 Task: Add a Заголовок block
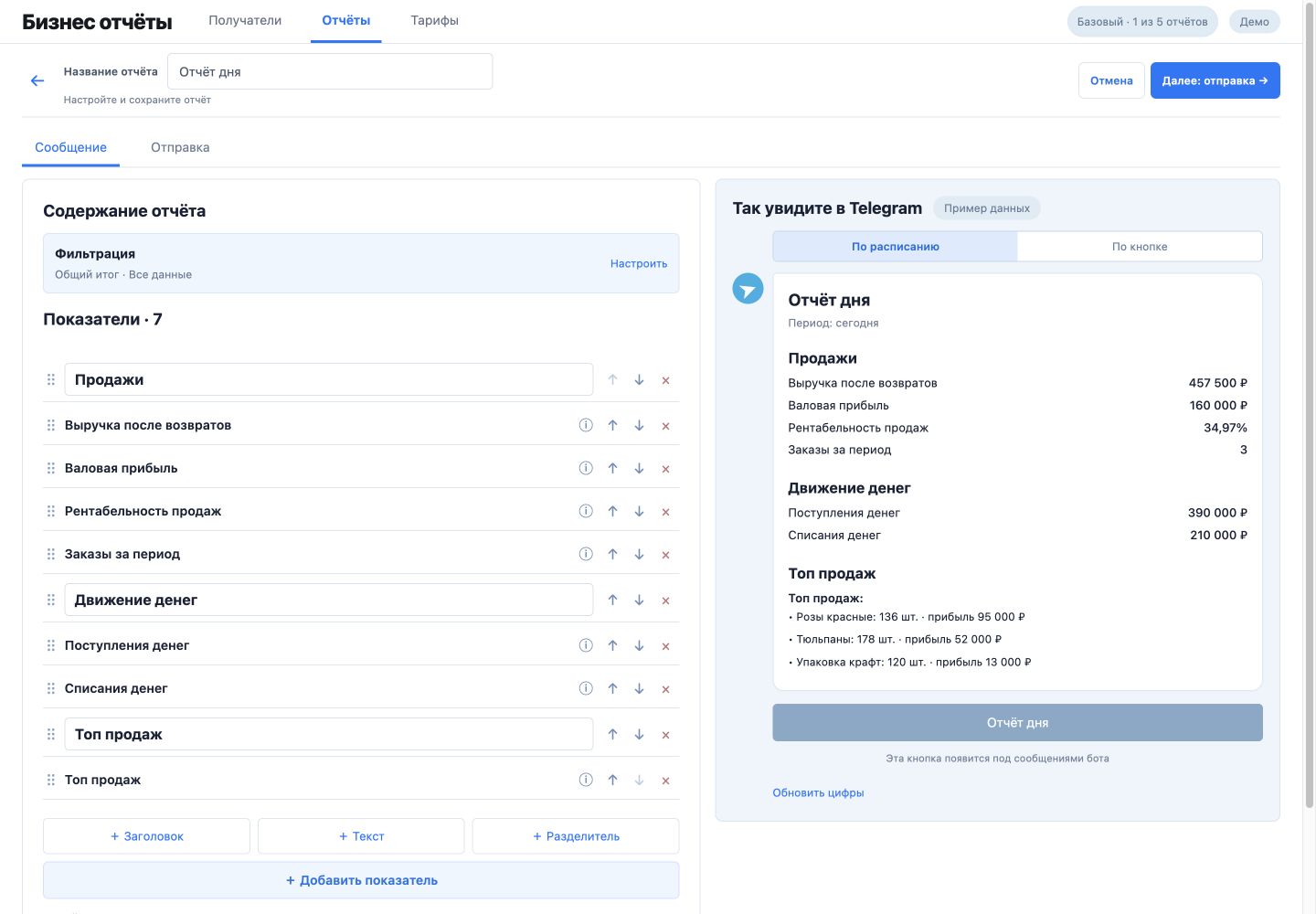146,836
